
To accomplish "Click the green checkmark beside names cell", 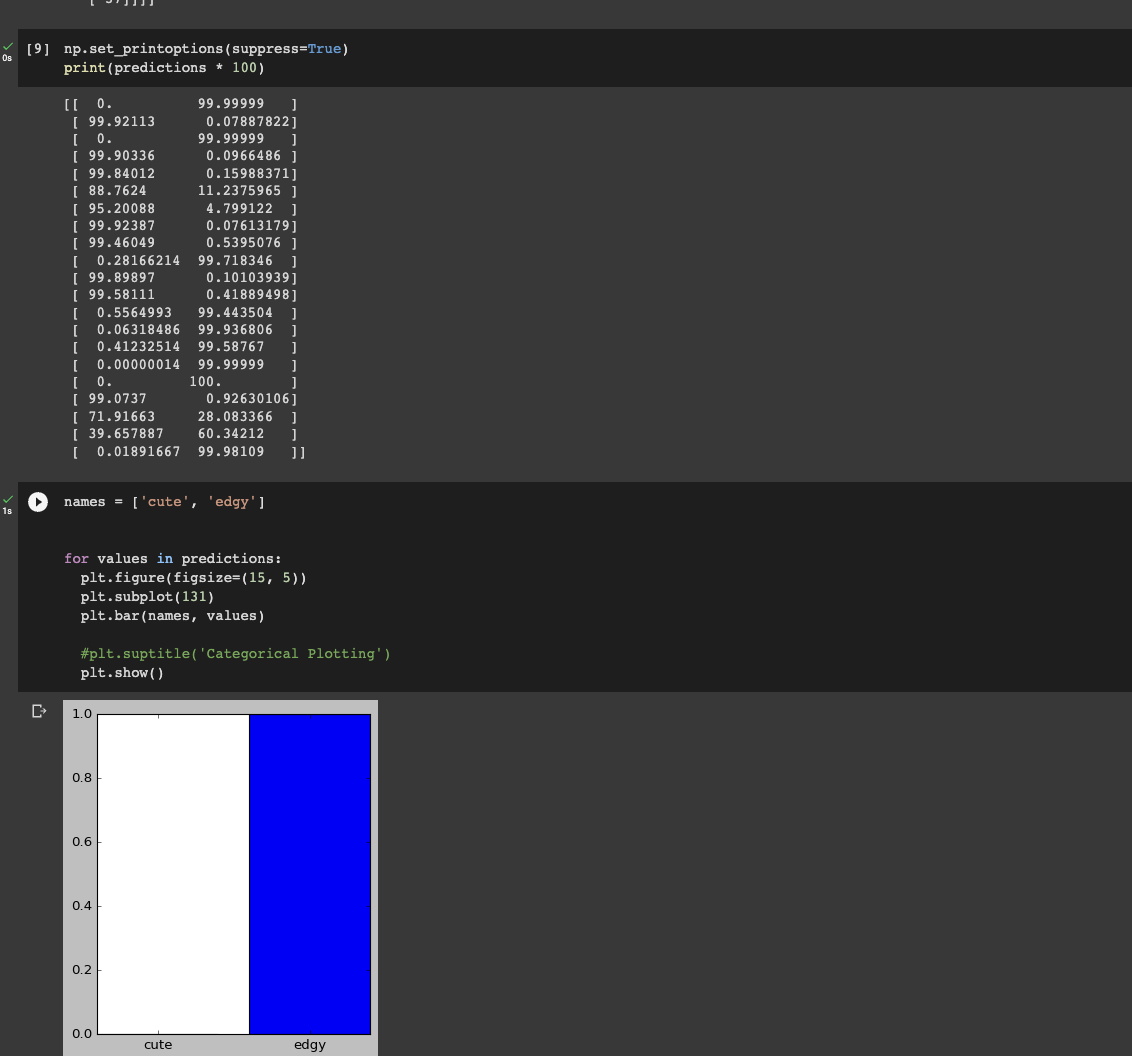I will click(x=8, y=499).
